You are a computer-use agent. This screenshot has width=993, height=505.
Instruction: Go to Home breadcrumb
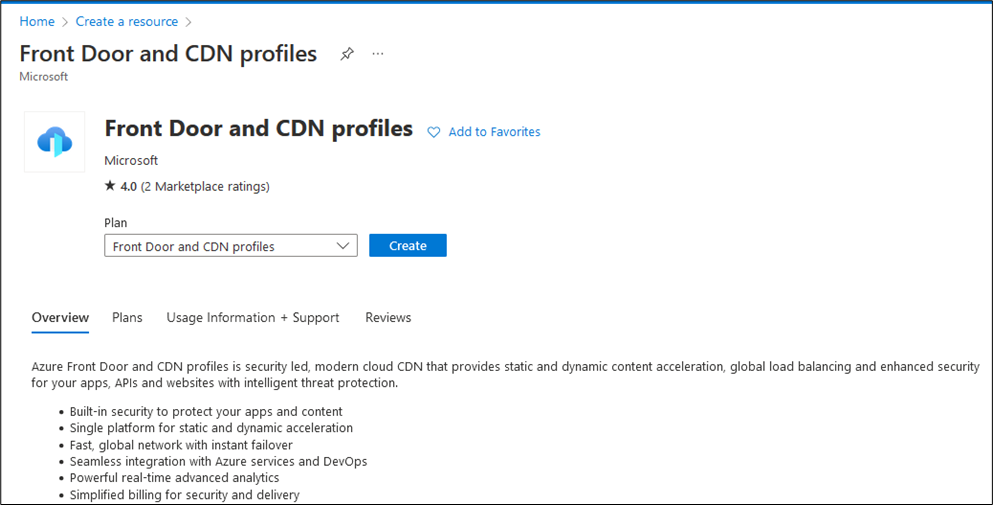37,22
